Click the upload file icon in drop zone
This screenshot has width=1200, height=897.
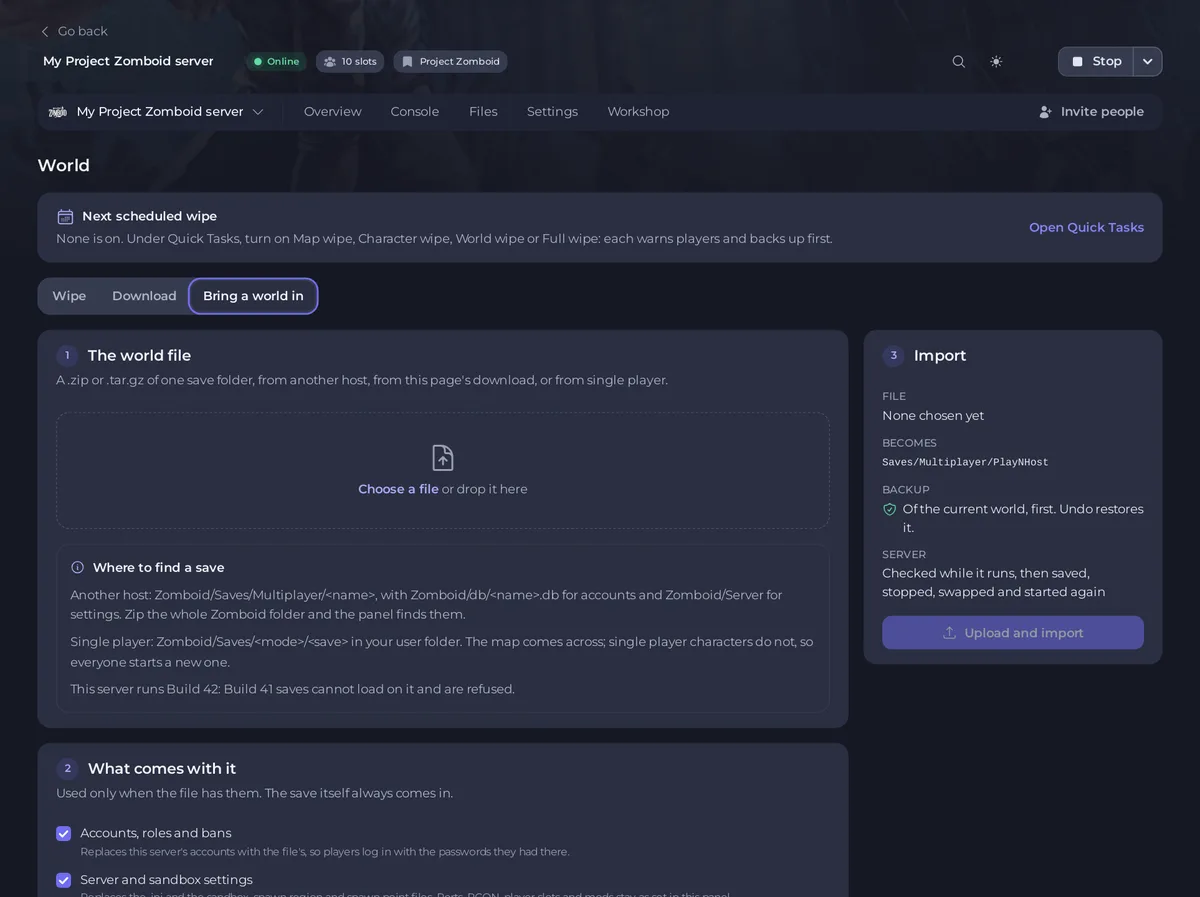(443, 458)
